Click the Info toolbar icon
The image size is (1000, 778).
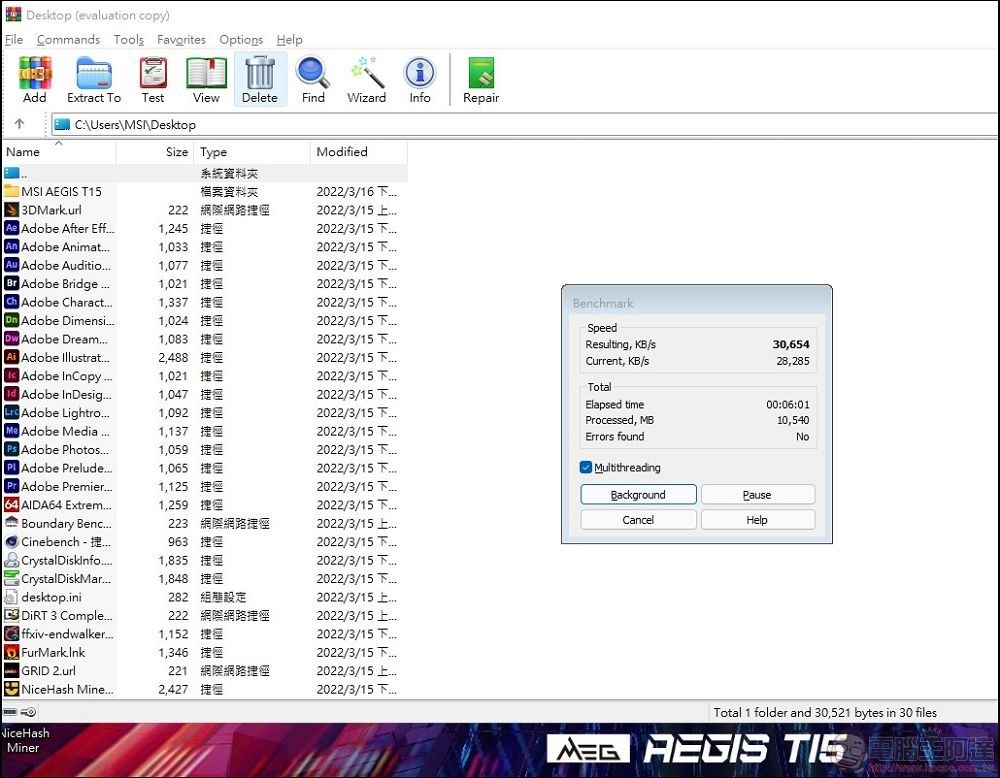[419, 80]
